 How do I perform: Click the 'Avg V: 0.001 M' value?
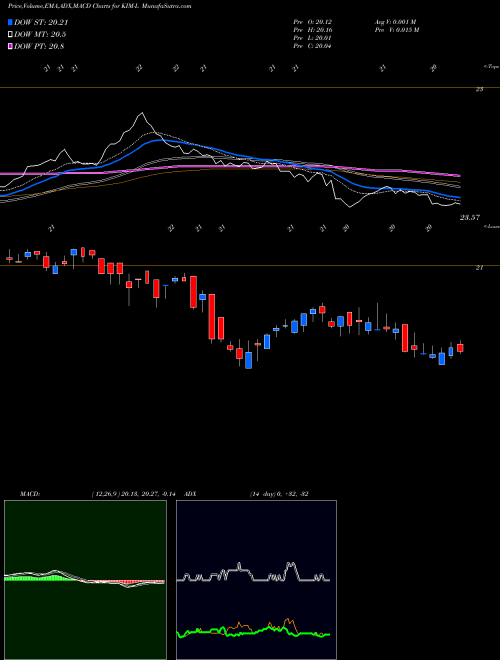pos(396,22)
